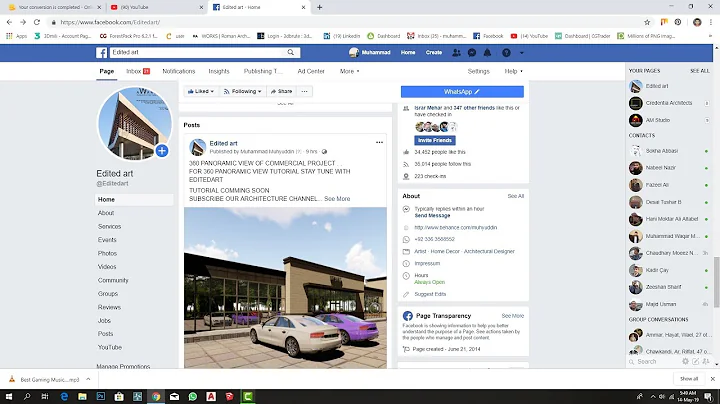Viewport: 720px width, 404px height.
Task: Expand the account menu arrow in top bar
Action: click(521, 53)
